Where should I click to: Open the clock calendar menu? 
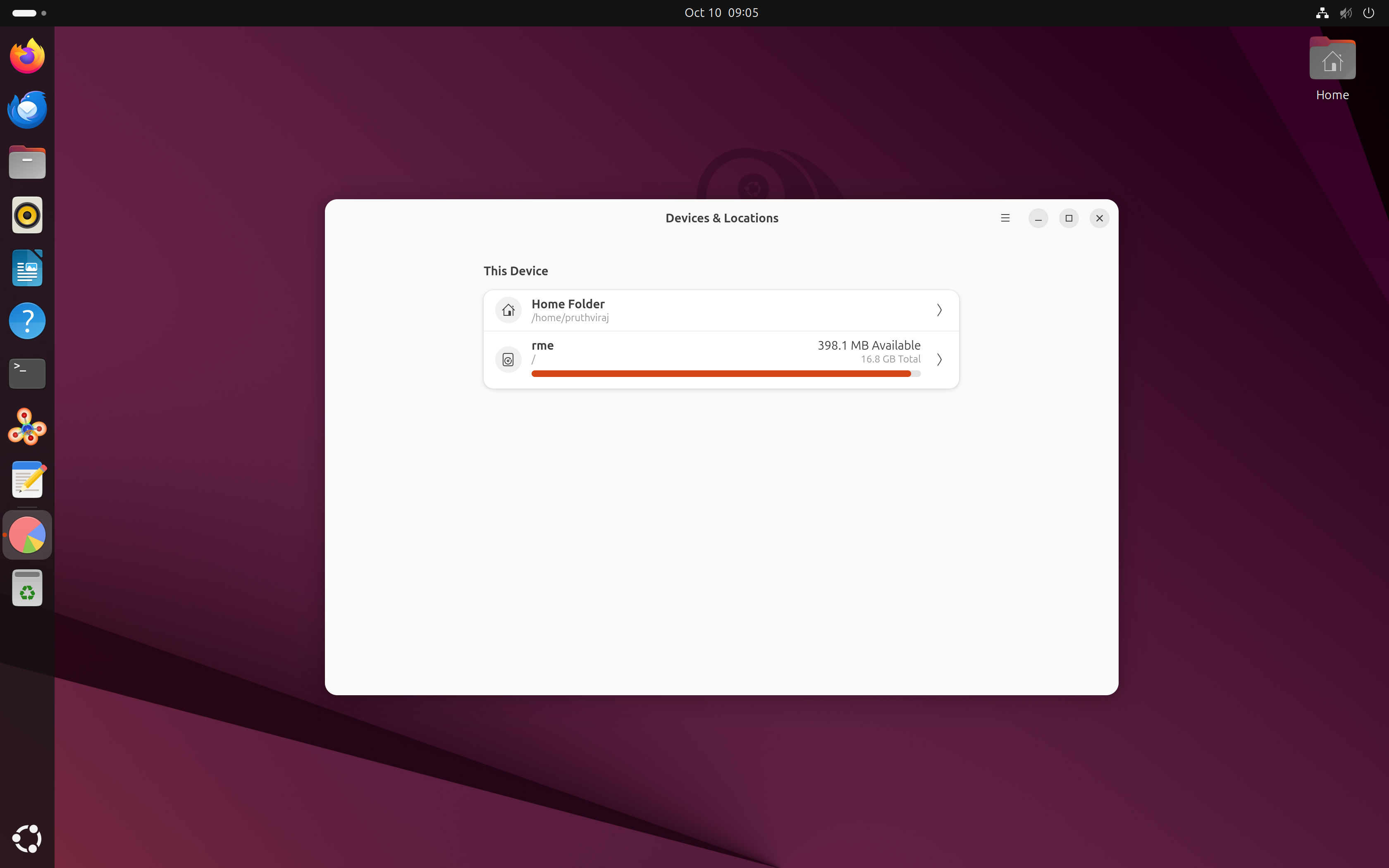[x=721, y=13]
